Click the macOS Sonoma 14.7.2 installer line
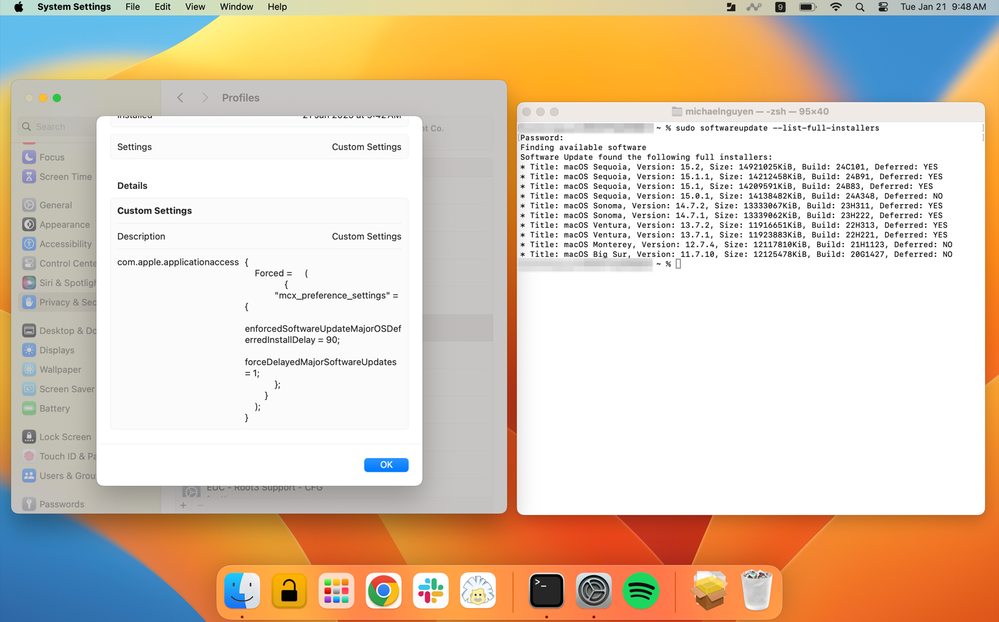999x622 pixels. point(731,206)
